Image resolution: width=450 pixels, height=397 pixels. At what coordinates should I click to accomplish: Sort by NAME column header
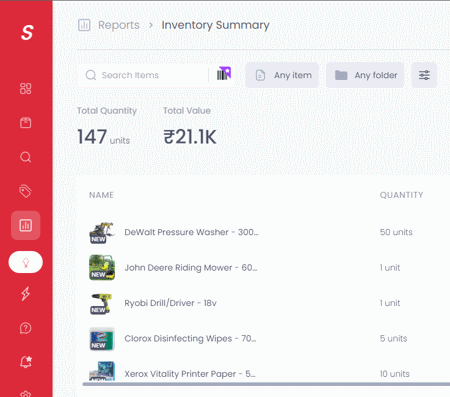tap(101, 195)
